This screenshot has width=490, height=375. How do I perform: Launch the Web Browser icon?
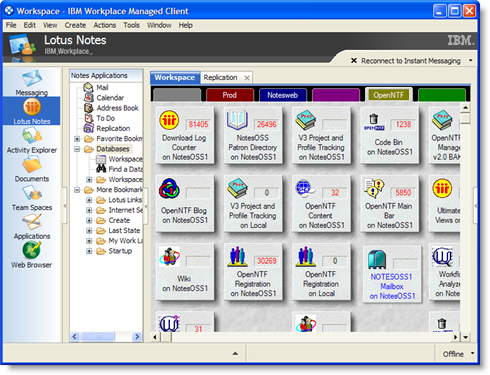(32, 255)
